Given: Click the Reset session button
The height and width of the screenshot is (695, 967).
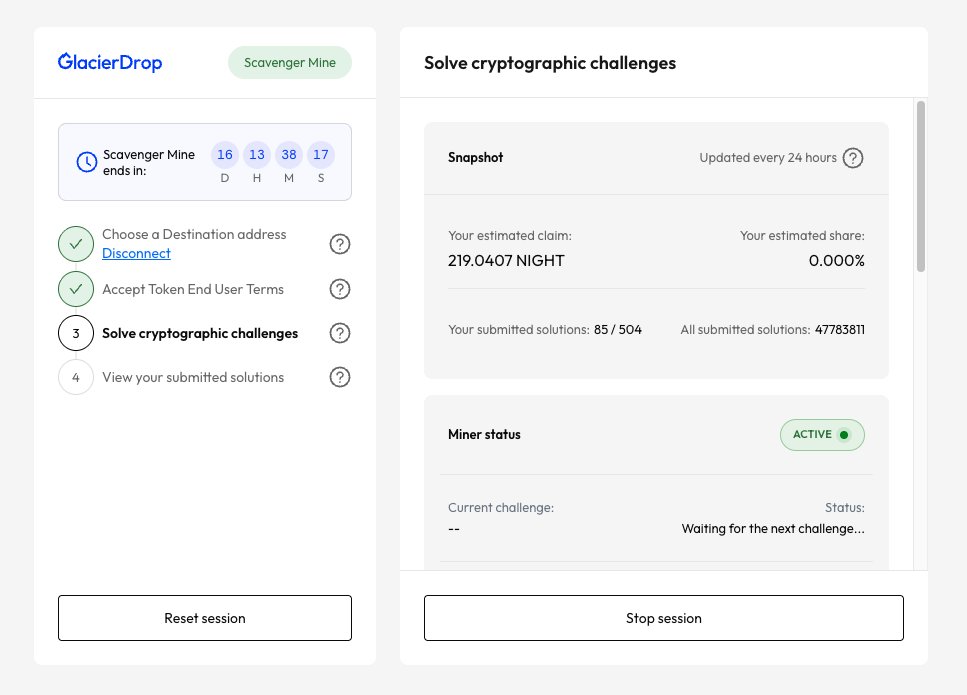Looking at the screenshot, I should click(x=205, y=618).
